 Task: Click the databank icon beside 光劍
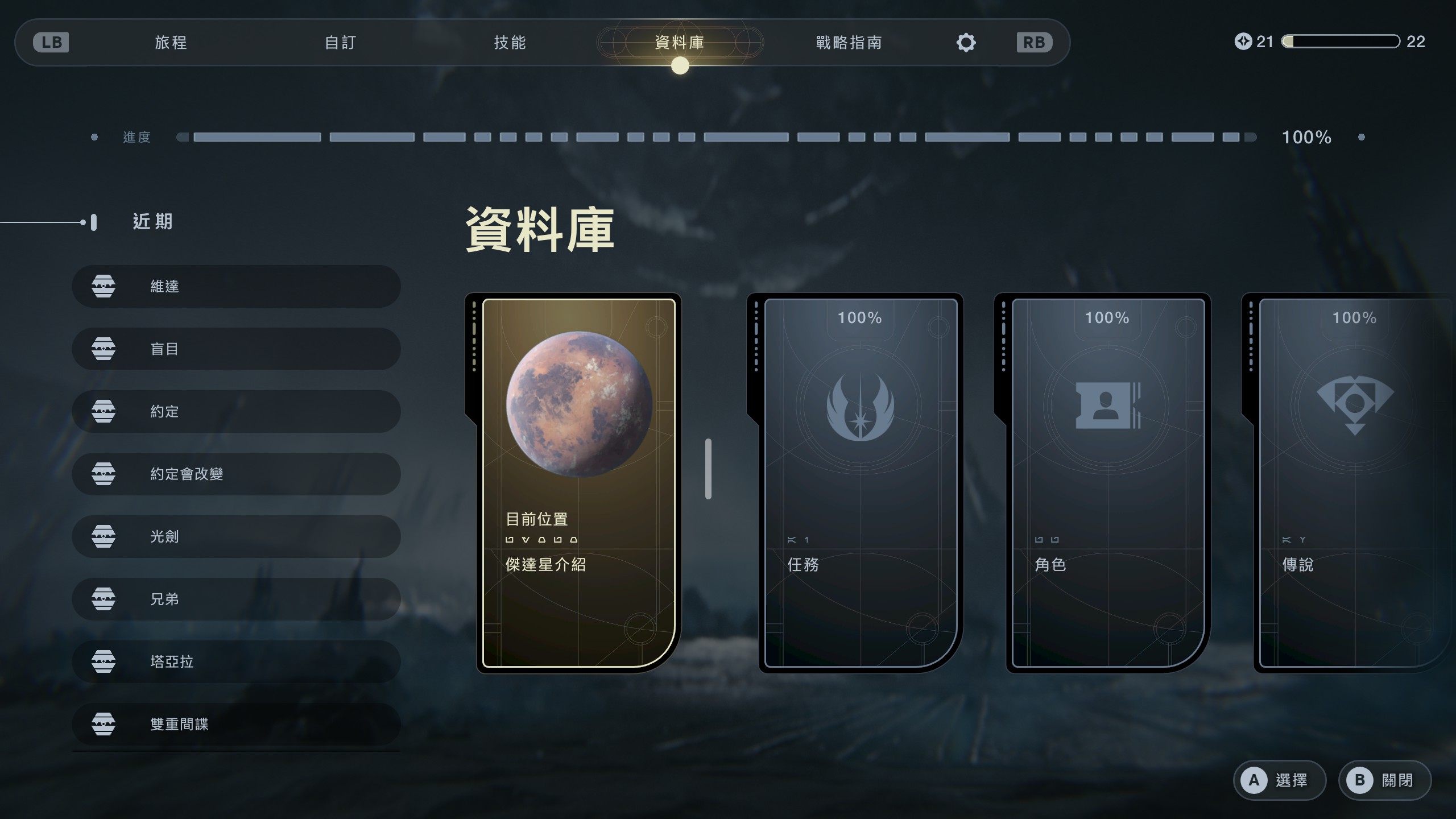(104, 536)
